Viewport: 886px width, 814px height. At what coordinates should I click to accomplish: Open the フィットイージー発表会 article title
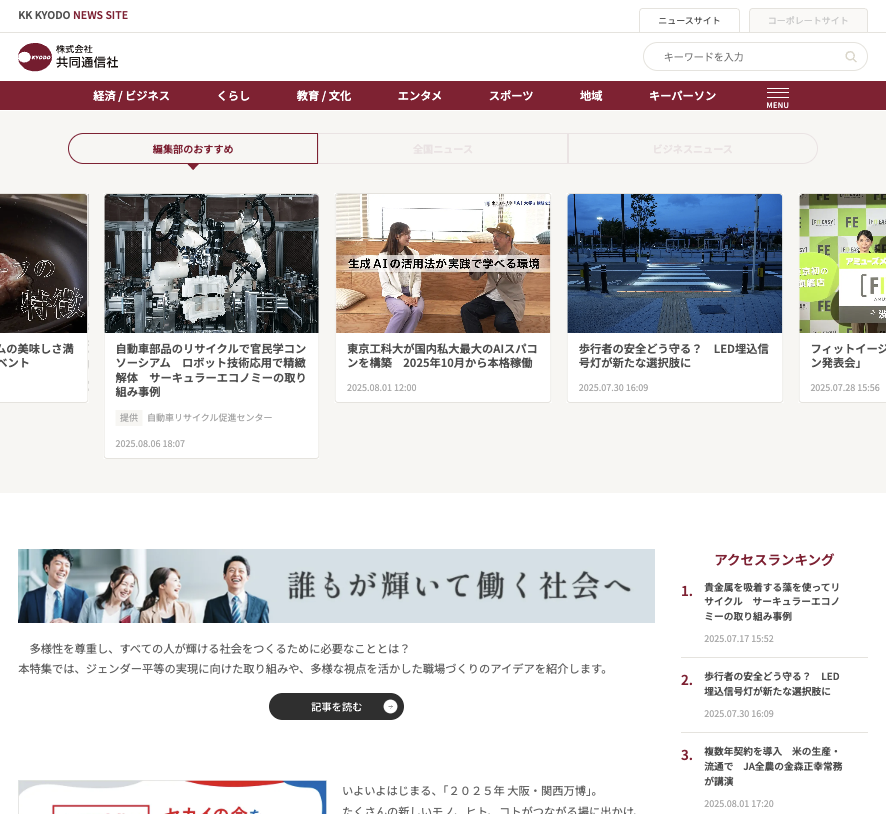tap(848, 356)
